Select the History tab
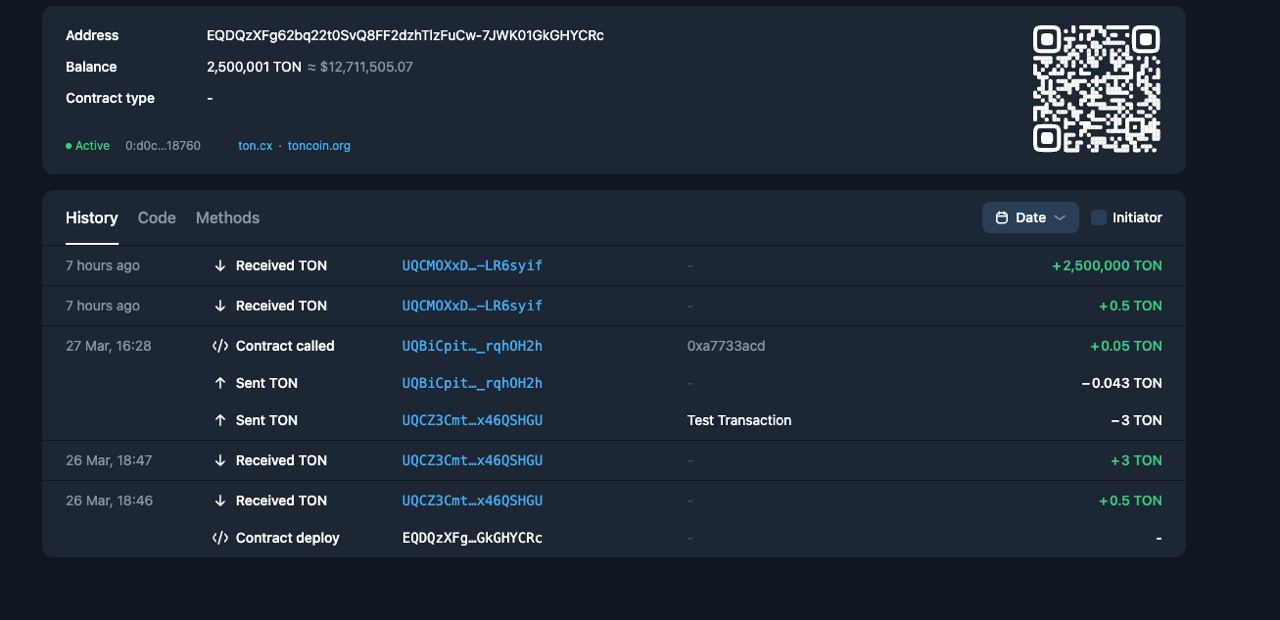 [x=92, y=218]
